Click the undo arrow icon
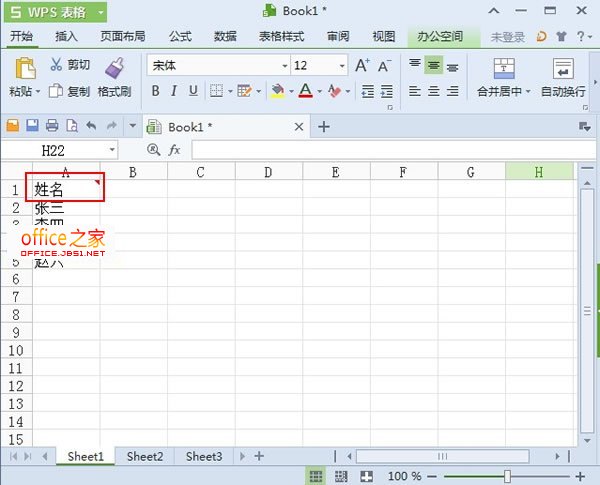This screenshot has width=600, height=485. 91,125
